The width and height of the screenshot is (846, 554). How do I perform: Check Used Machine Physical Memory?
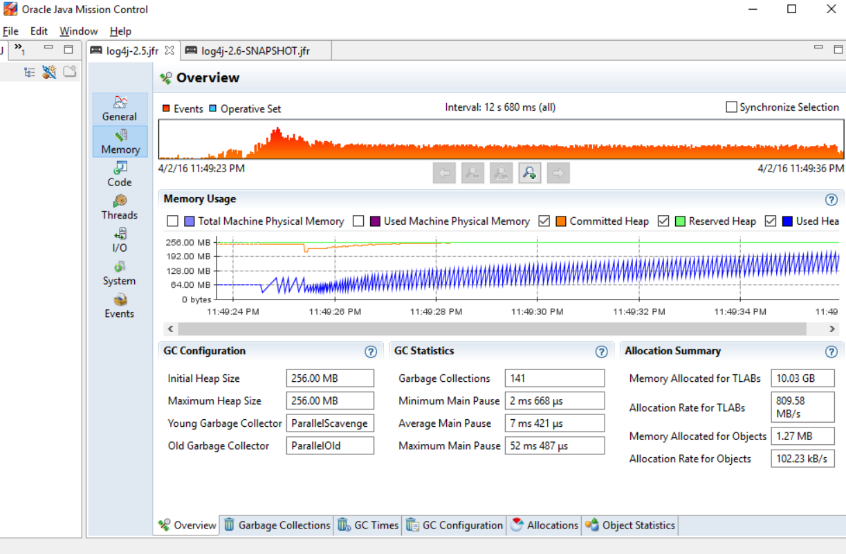358,221
